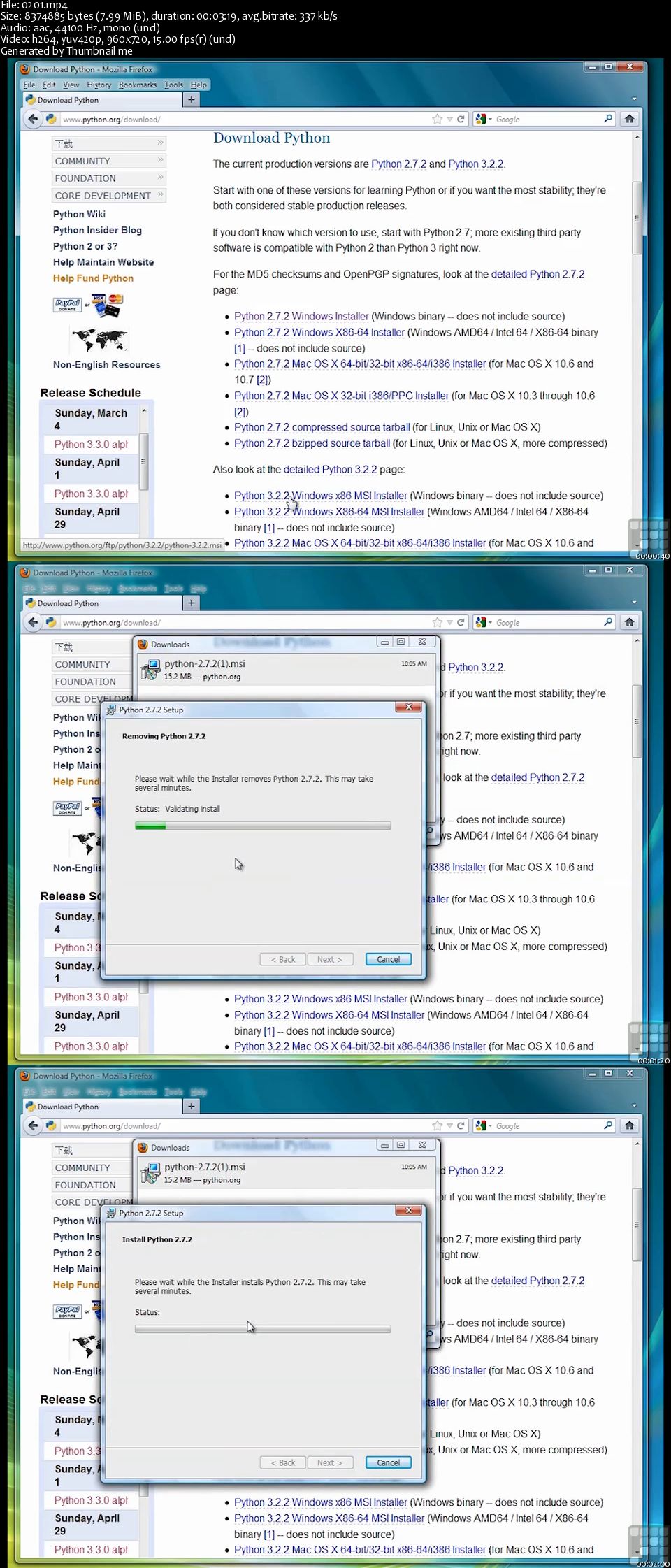Expand chevron beside FOUNDATION sidebar item
The width and height of the screenshot is (671, 1568).
coord(160,178)
